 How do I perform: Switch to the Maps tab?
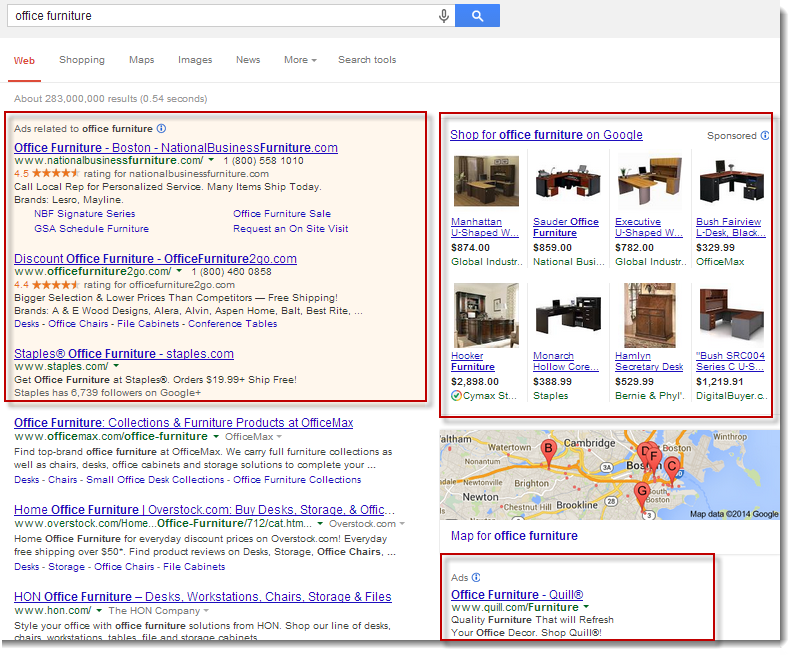141,60
